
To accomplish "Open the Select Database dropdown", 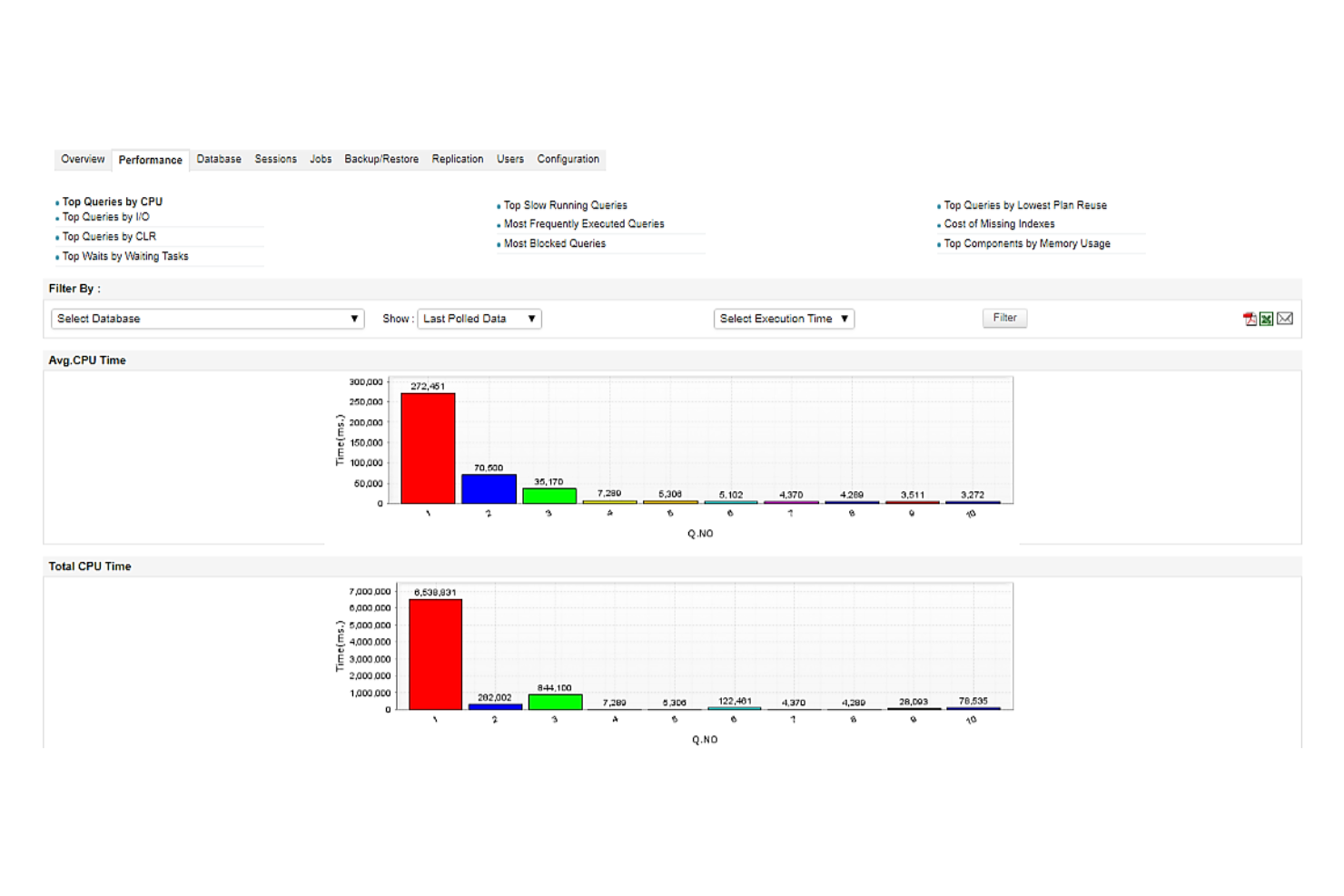I will 205,319.
